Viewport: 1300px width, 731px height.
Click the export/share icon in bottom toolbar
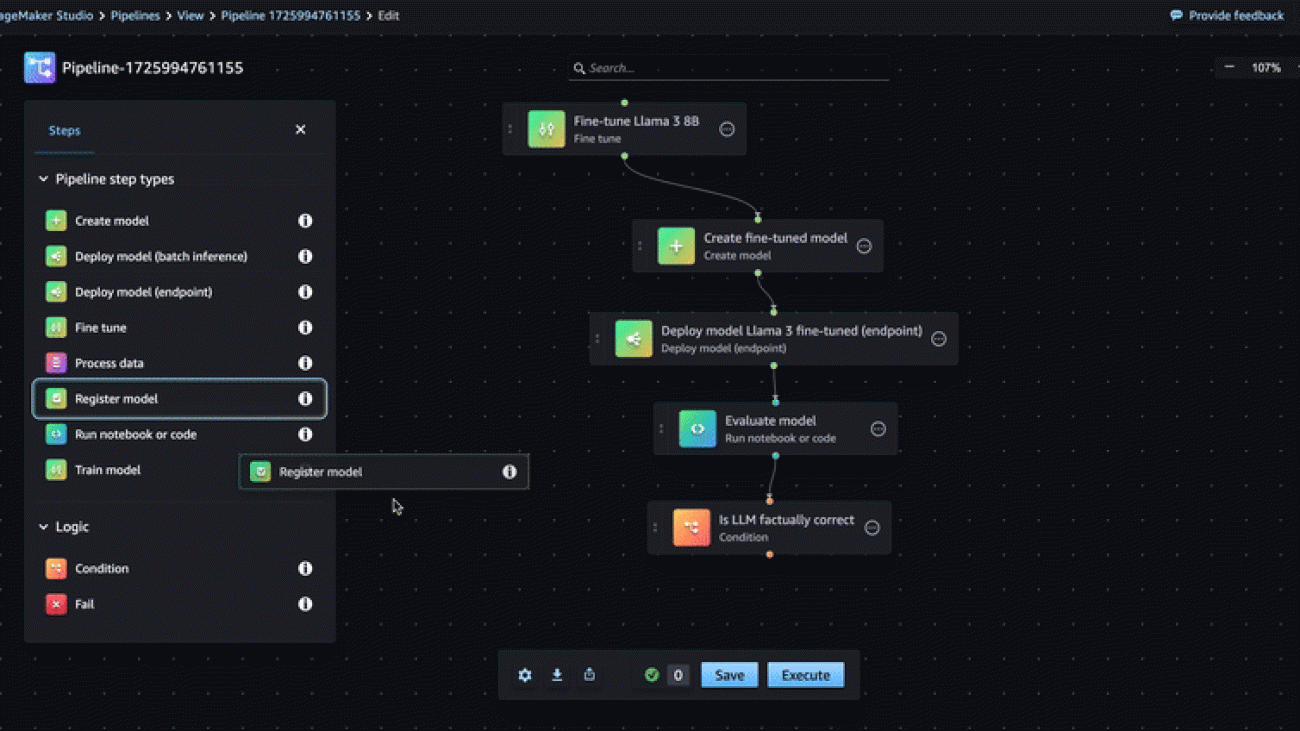589,675
